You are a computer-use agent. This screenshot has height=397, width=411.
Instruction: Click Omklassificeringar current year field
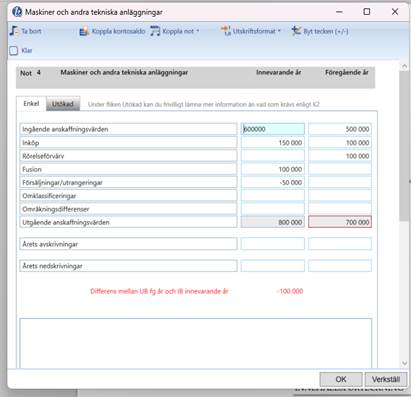point(273,196)
